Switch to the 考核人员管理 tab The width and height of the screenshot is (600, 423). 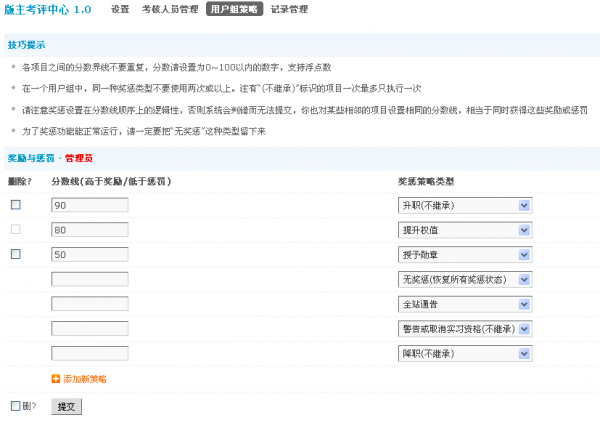coord(170,9)
